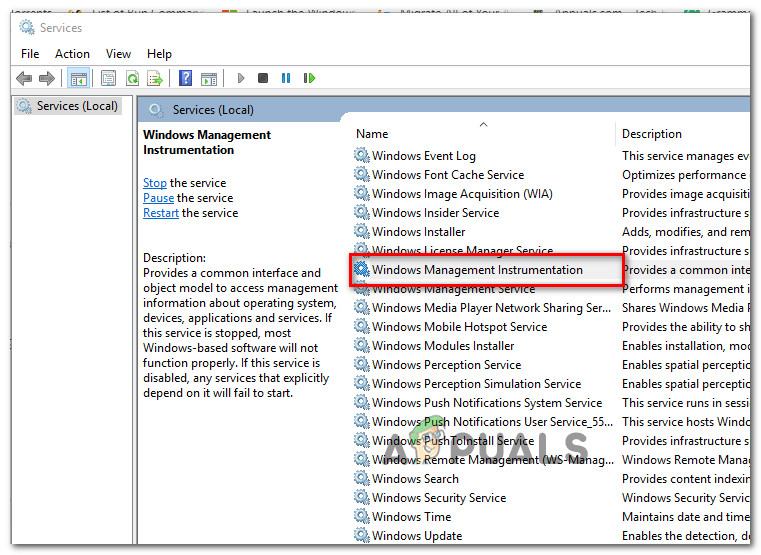Click the Restart Service toolbar icon
761x555 pixels.
tap(309, 78)
